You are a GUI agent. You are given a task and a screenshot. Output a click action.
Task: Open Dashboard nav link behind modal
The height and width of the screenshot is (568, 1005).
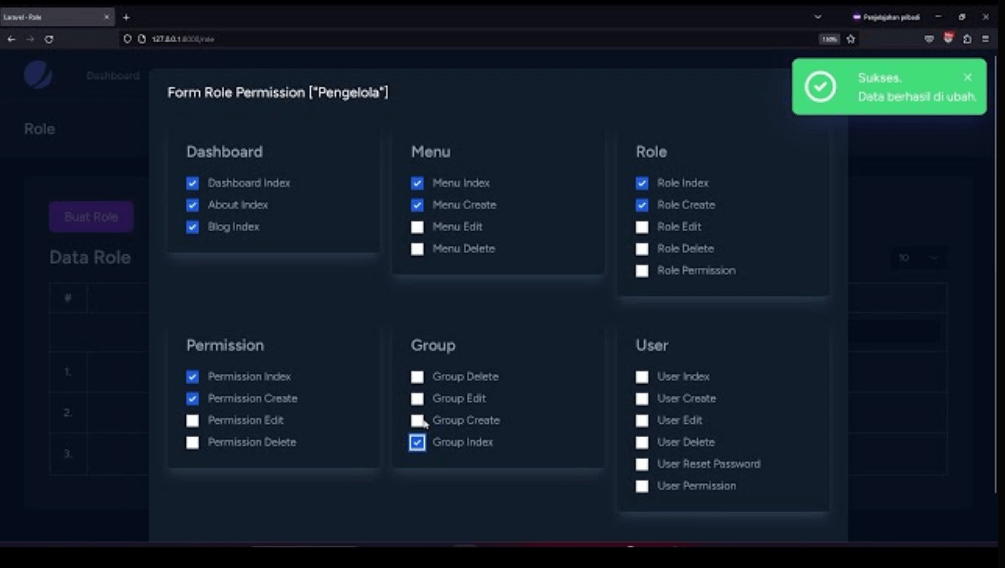tap(113, 76)
